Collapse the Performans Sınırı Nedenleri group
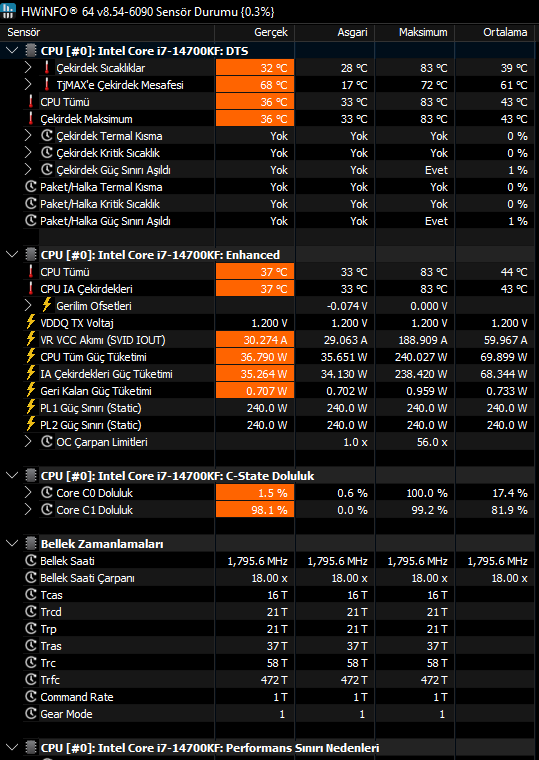The width and height of the screenshot is (539, 760). [13, 747]
